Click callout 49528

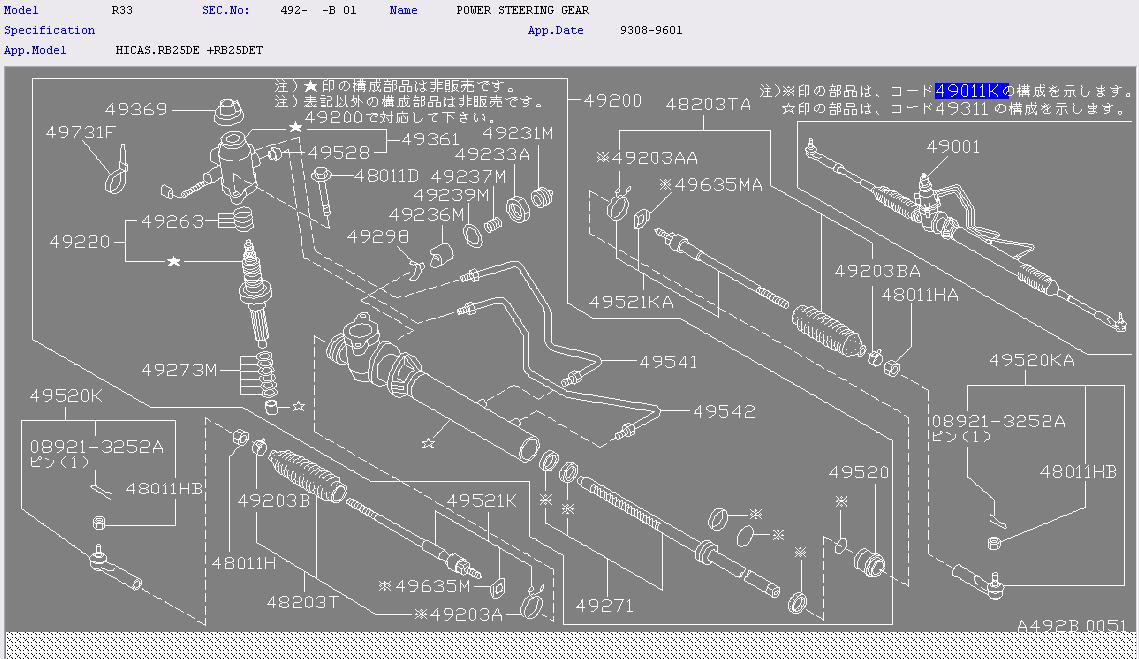tap(339, 153)
